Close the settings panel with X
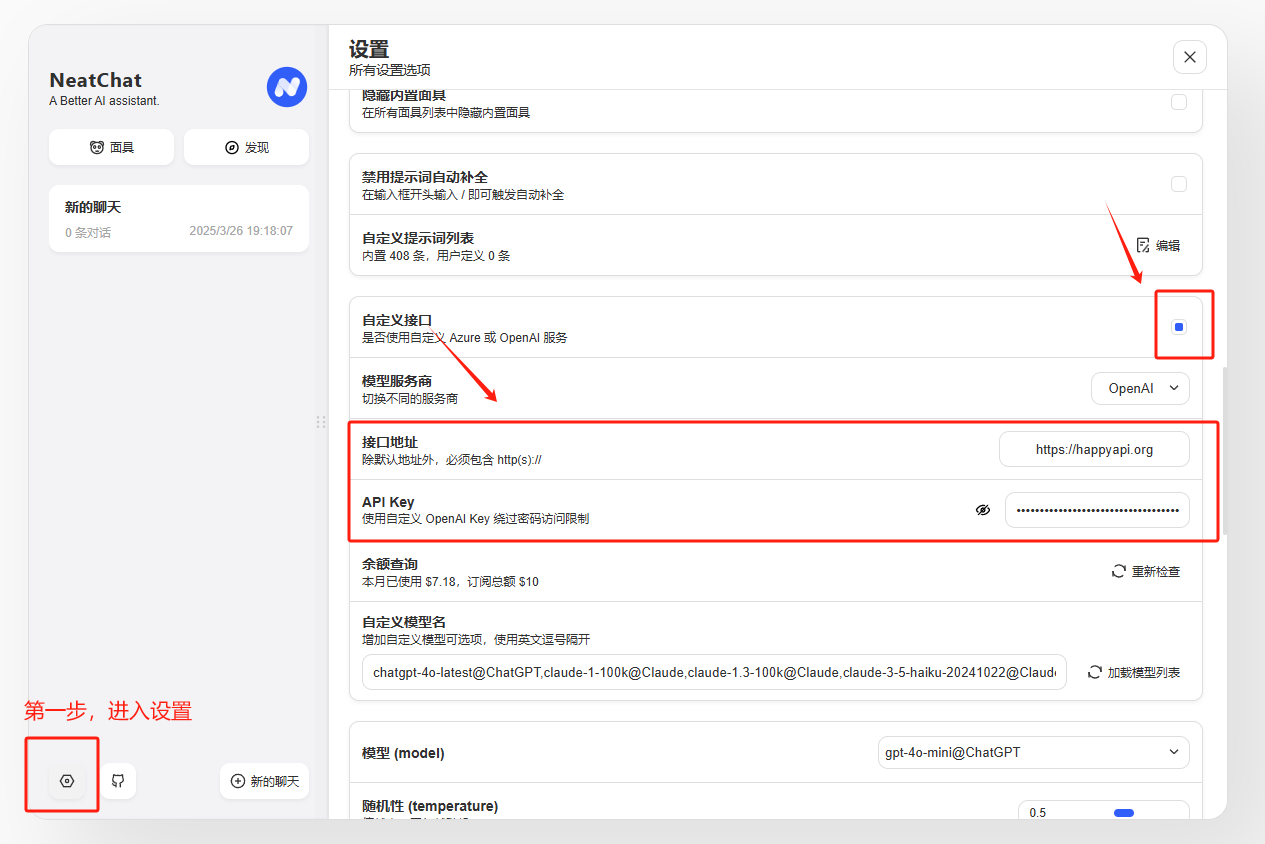Viewport: 1265px width, 844px height. point(1189,57)
